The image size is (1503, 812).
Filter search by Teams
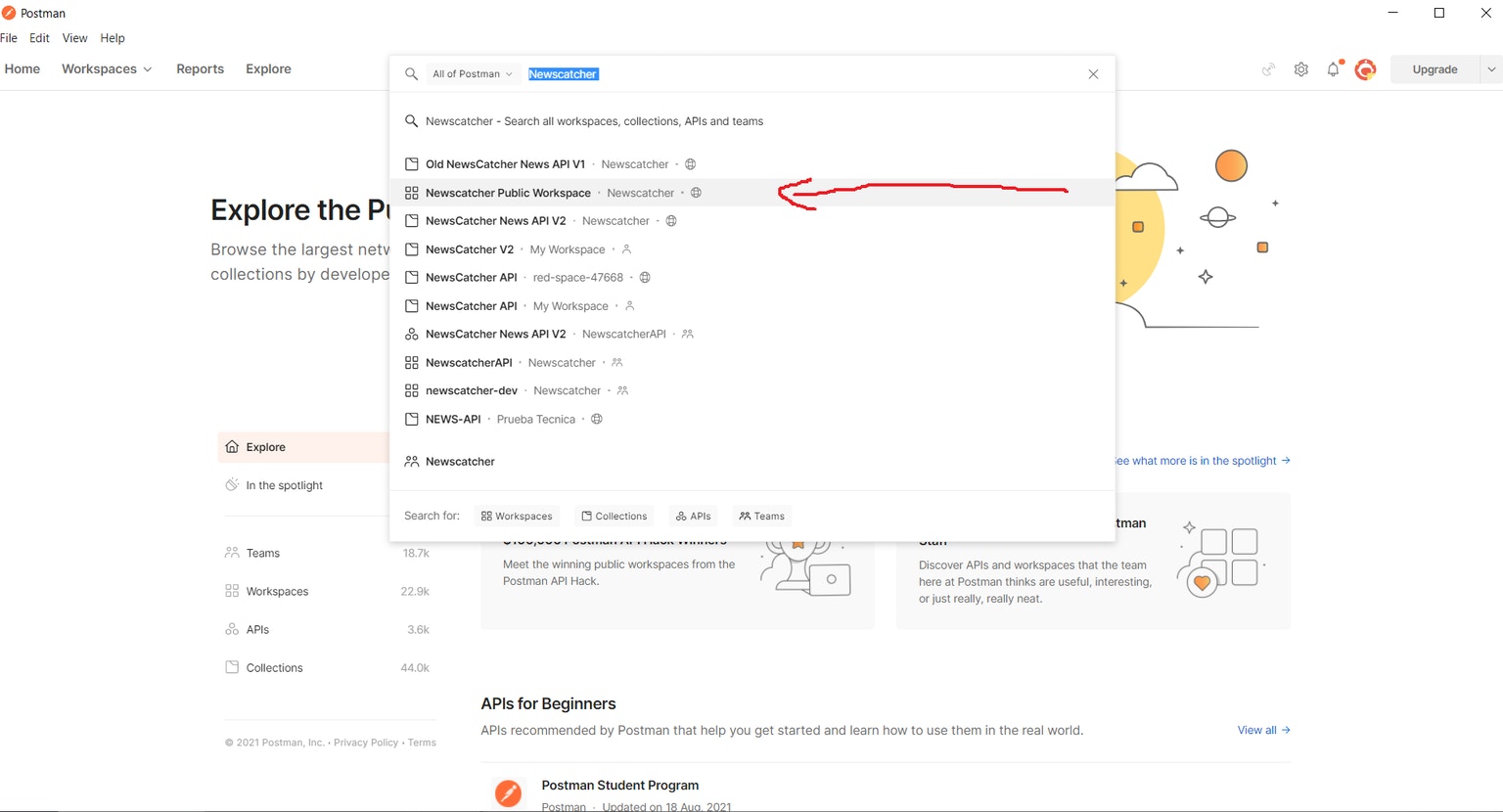coord(761,517)
